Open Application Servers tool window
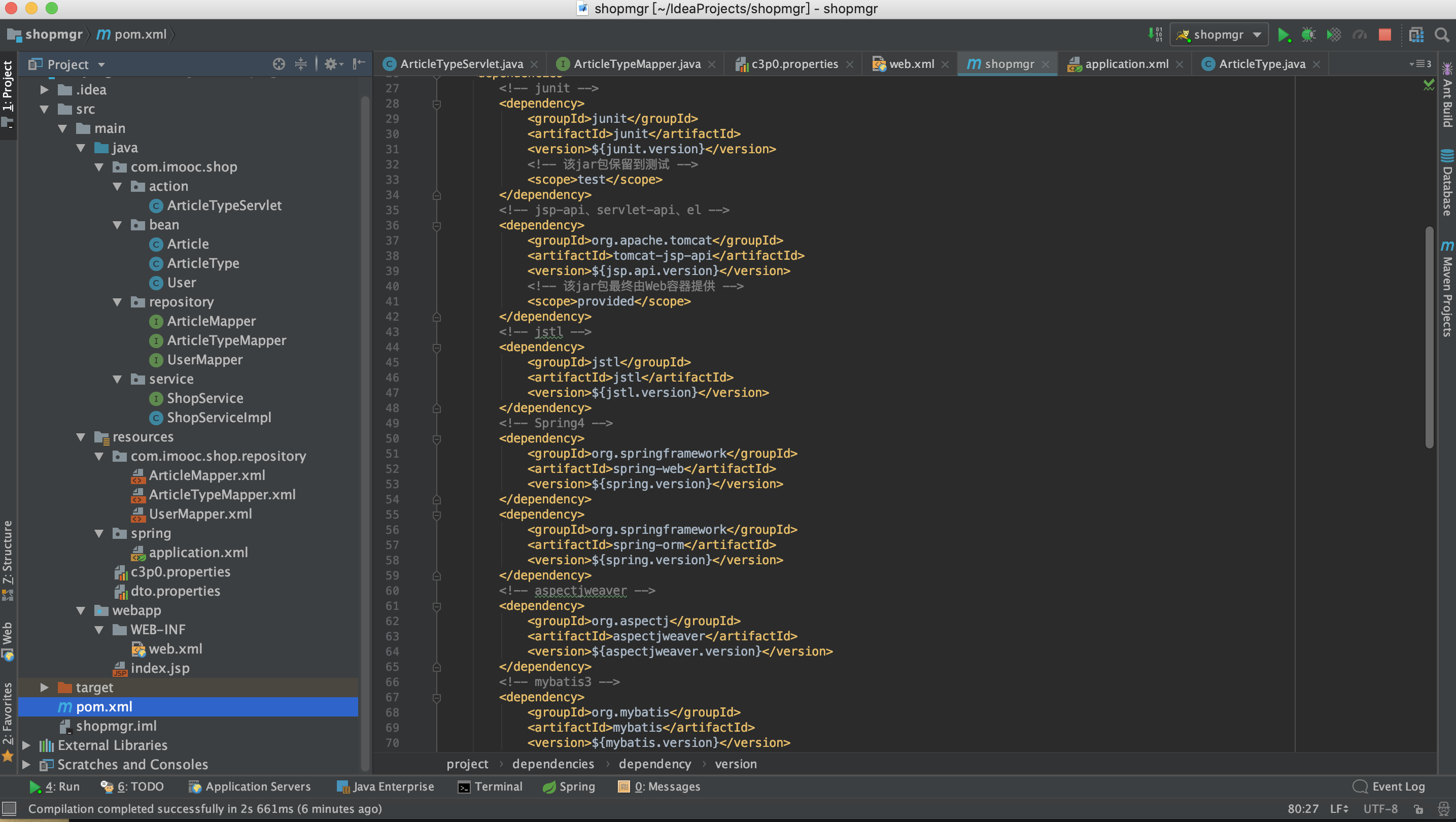 pos(249,786)
